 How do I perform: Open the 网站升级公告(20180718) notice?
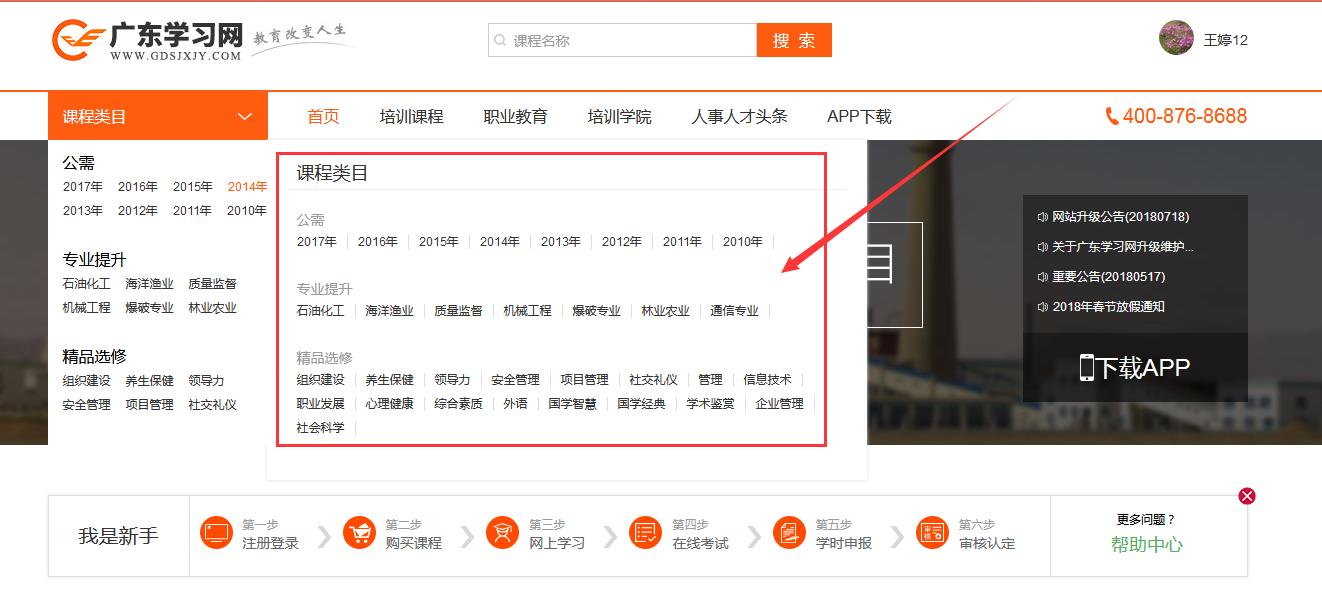click(1120, 217)
